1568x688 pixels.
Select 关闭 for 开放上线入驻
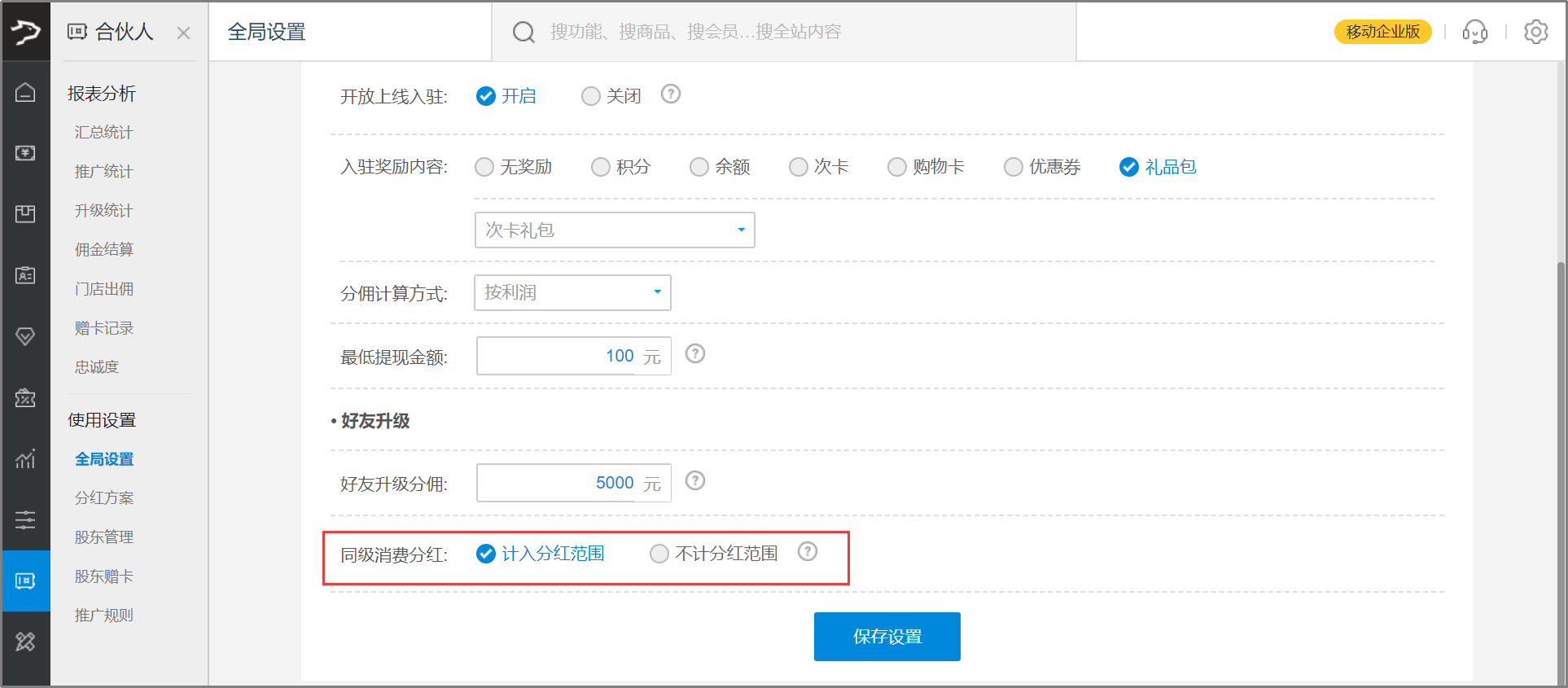click(591, 97)
